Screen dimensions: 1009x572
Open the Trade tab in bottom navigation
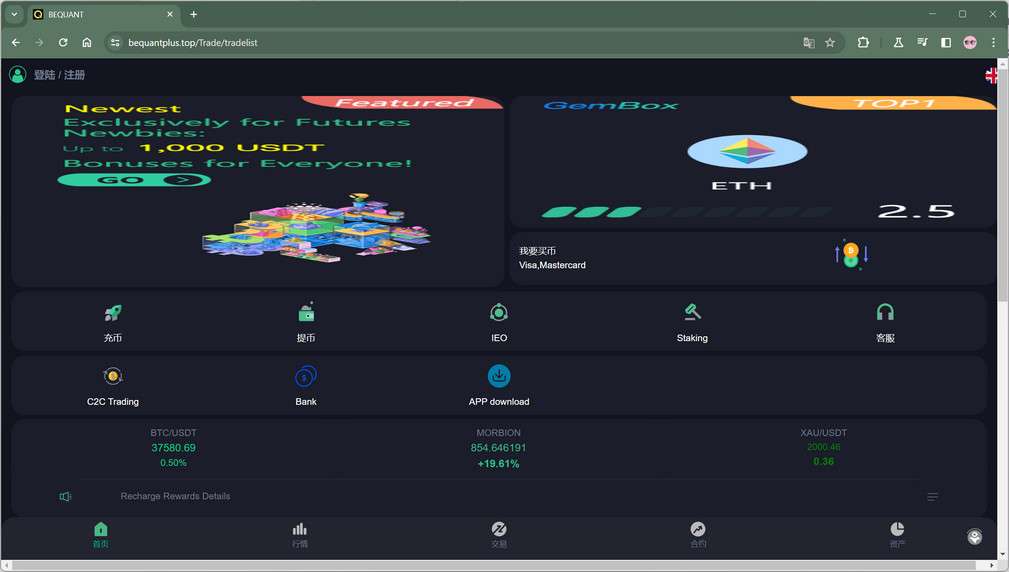[x=499, y=535]
